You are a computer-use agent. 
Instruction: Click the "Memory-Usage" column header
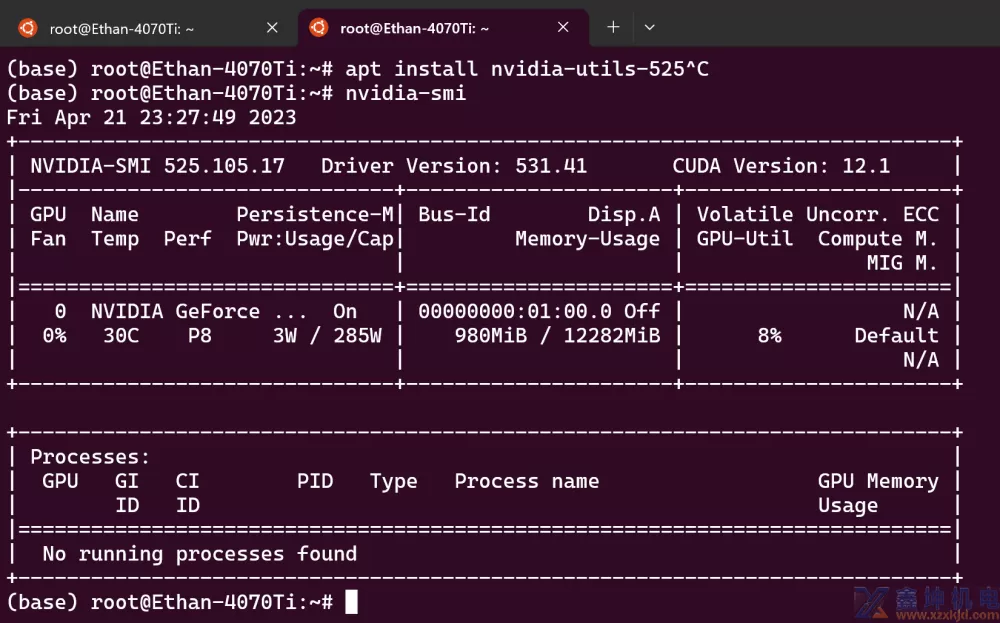pos(587,239)
